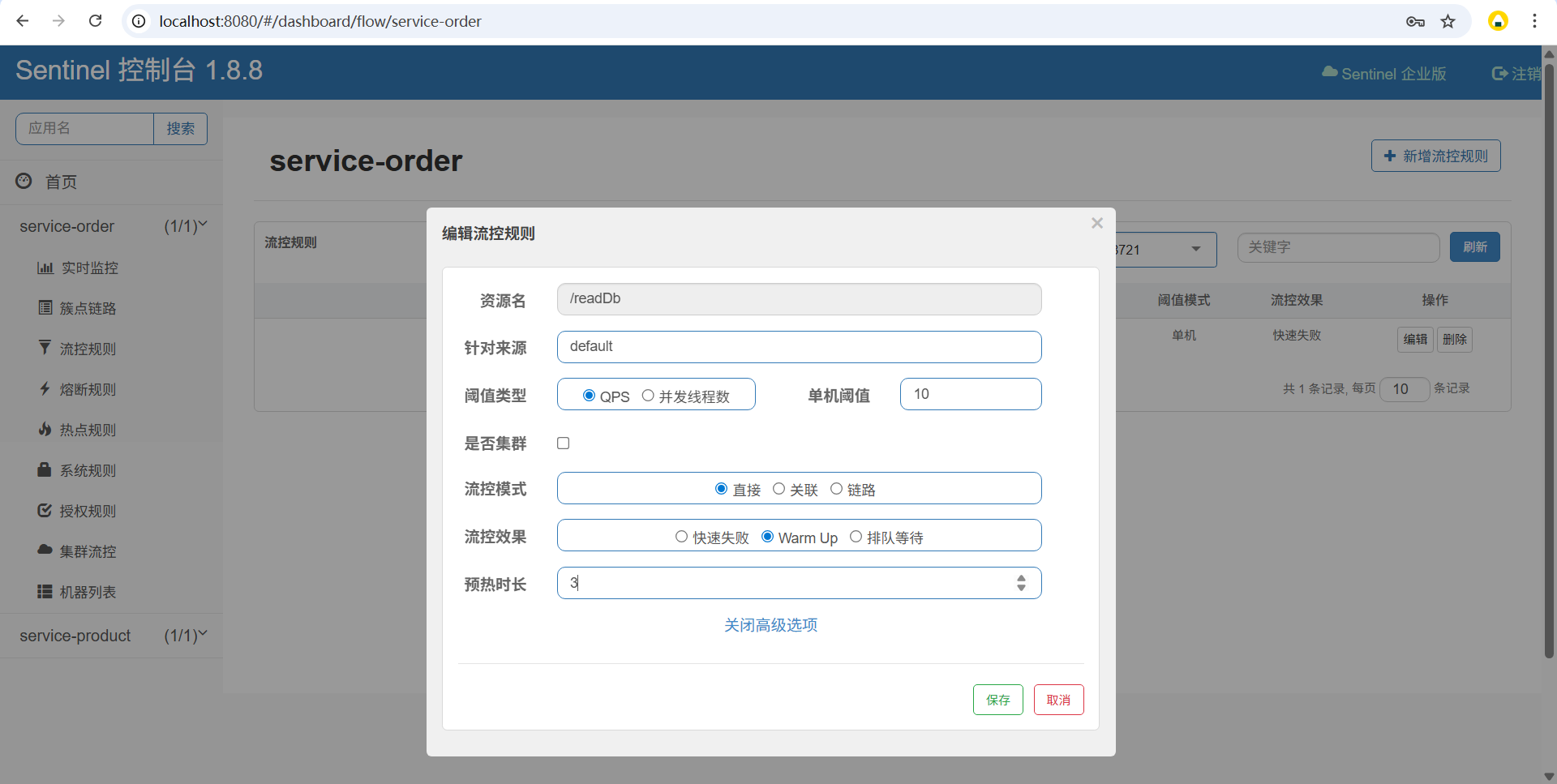Screen dimensions: 1557x784
Task: Click the 搜索 button in the sidebar
Action: pyautogui.click(x=180, y=128)
